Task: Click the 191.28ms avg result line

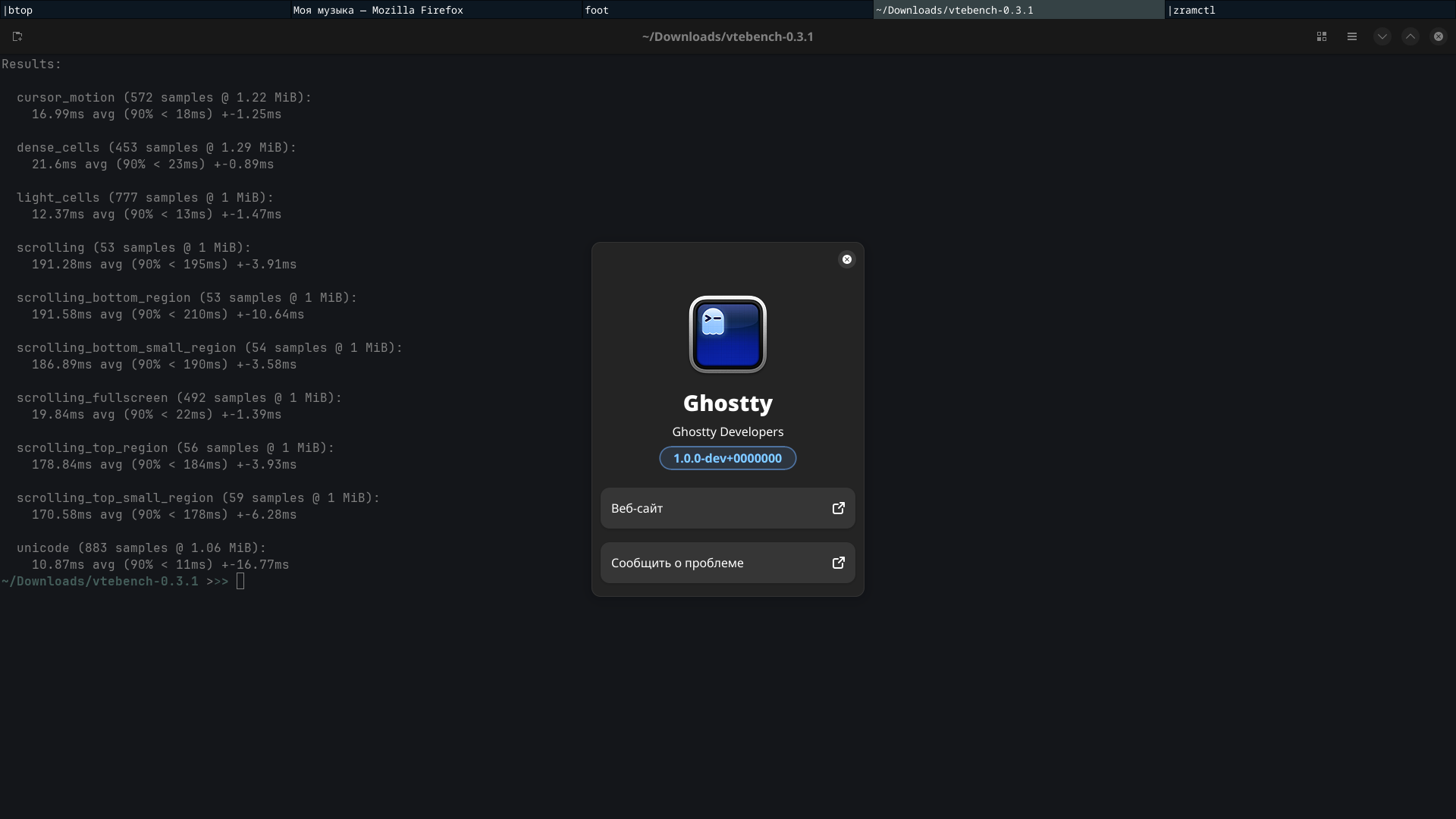Action: point(165,265)
